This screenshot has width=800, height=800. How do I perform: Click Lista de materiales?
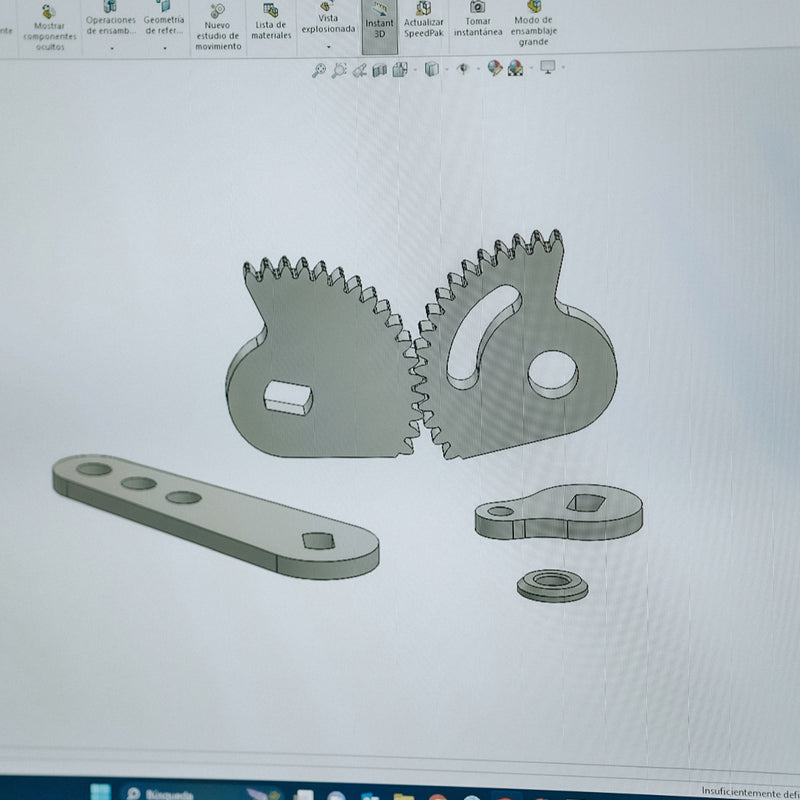coord(271,22)
